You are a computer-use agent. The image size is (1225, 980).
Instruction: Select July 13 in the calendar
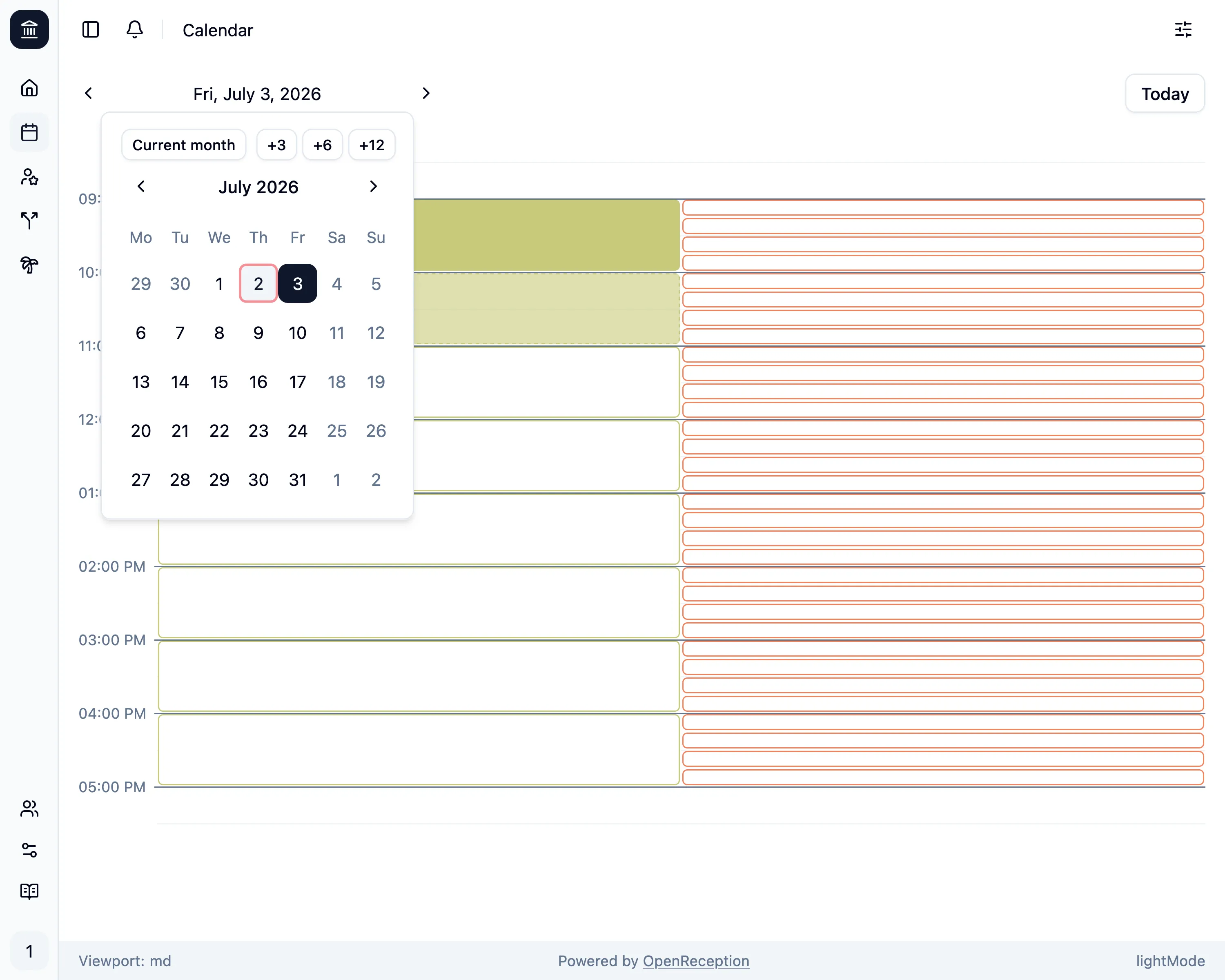141,382
